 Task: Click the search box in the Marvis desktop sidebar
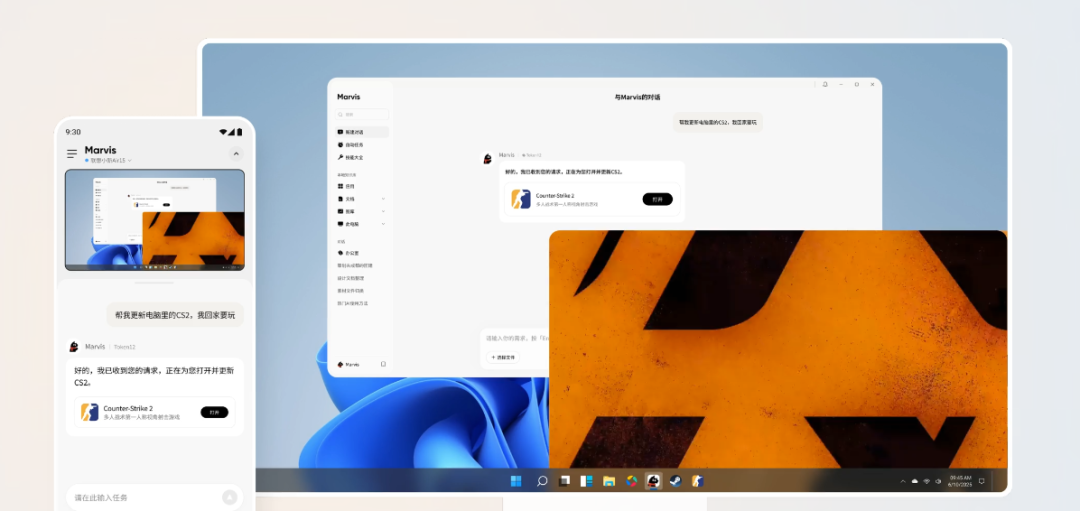coord(362,114)
